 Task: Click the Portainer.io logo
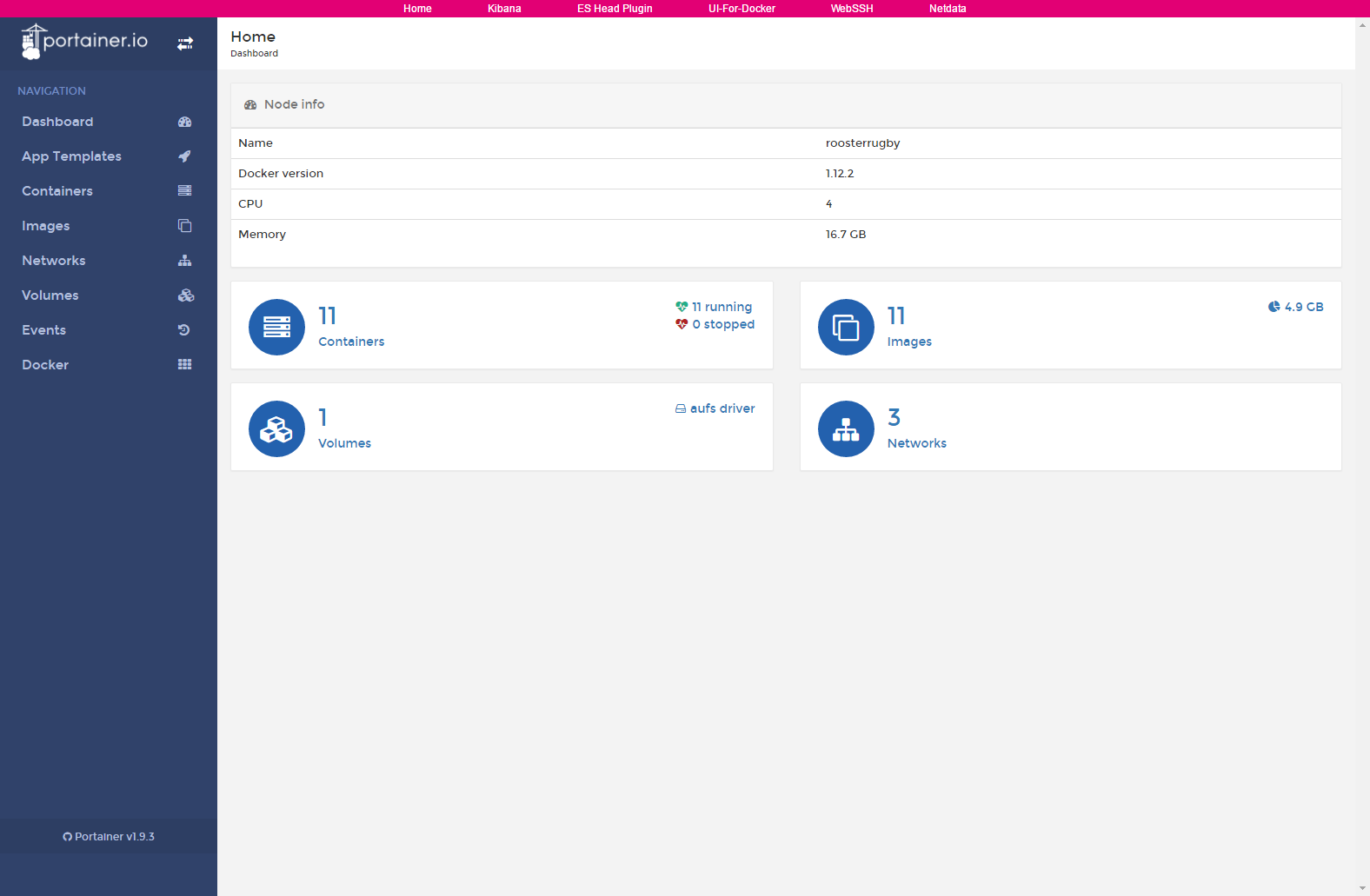click(84, 42)
